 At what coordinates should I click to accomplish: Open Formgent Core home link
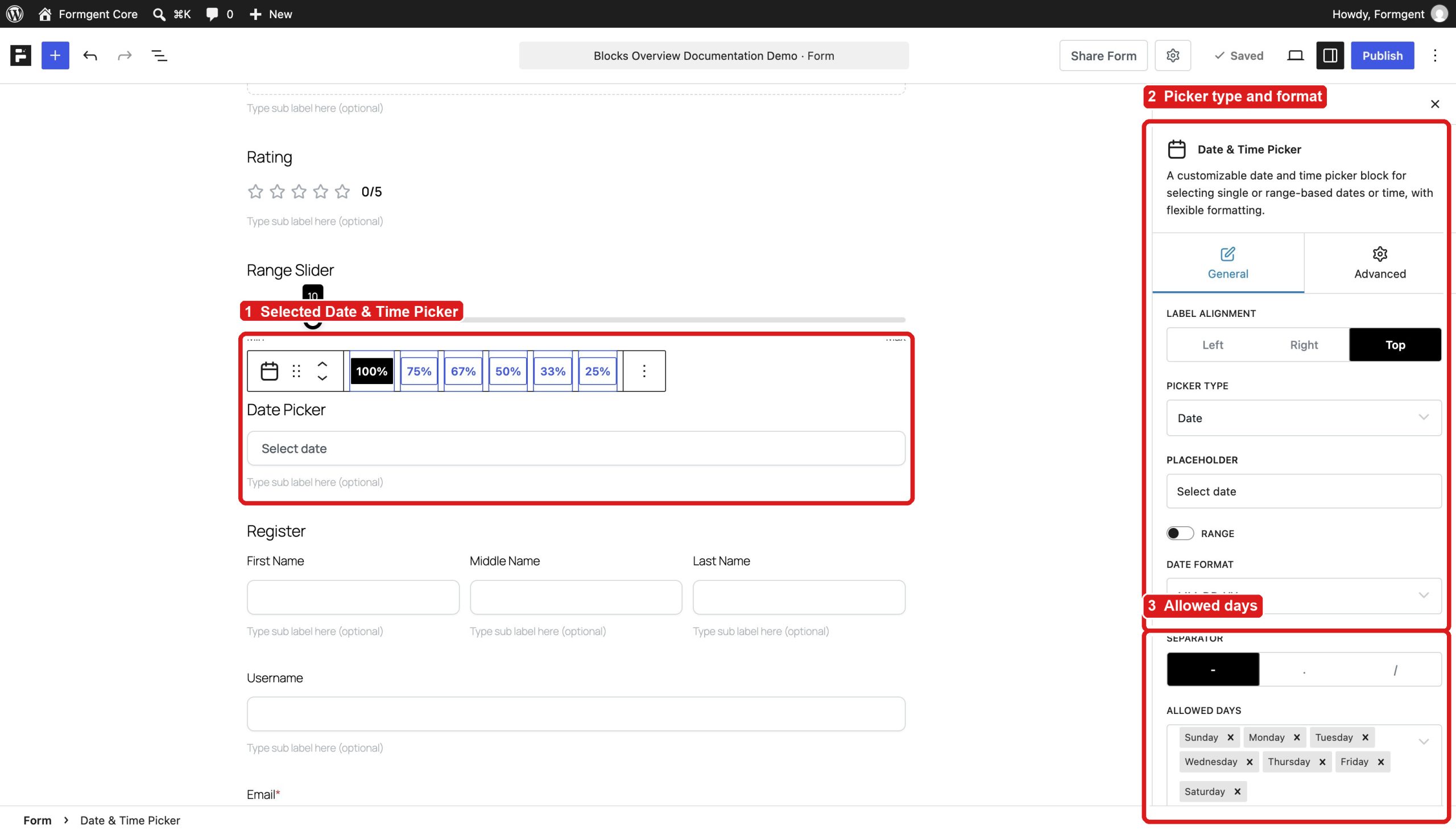click(88, 14)
